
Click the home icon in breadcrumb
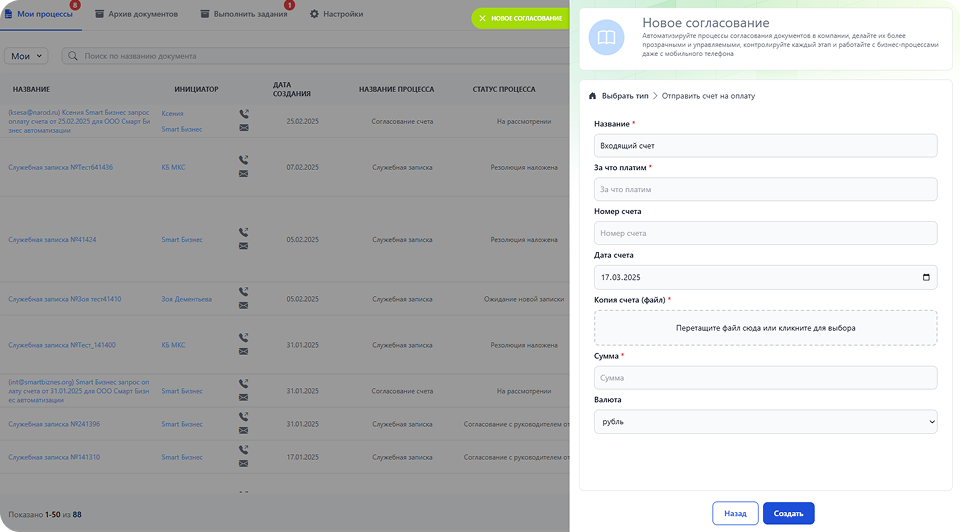[x=592, y=96]
